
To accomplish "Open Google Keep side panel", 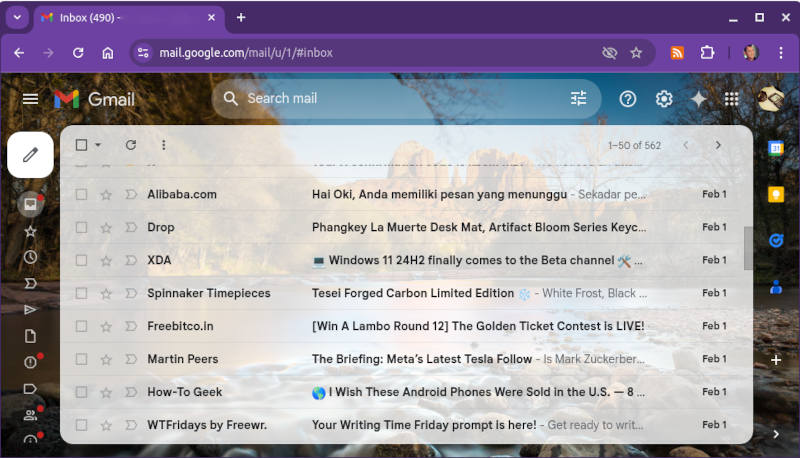I will pyautogui.click(x=776, y=194).
